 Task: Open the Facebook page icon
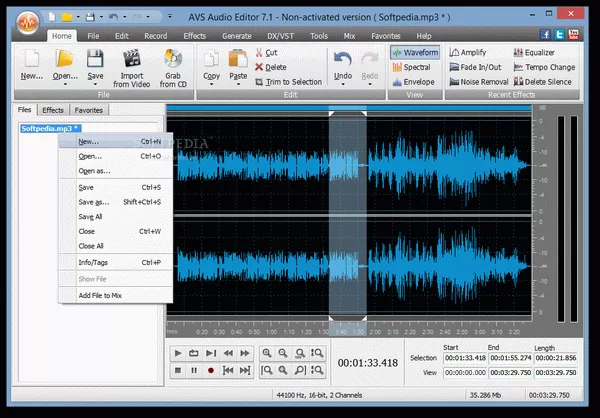(x=546, y=34)
